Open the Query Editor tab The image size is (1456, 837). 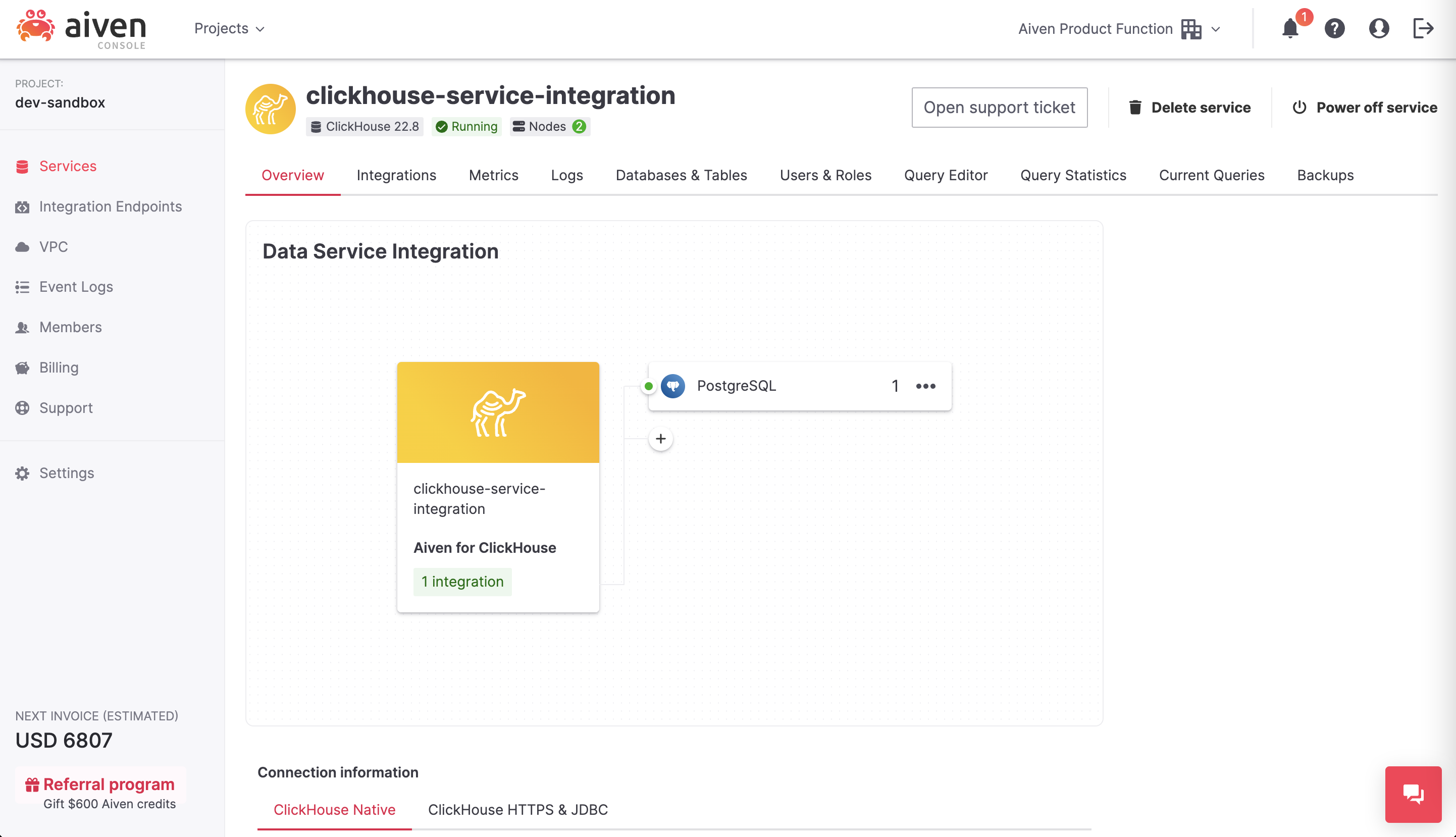click(x=946, y=175)
